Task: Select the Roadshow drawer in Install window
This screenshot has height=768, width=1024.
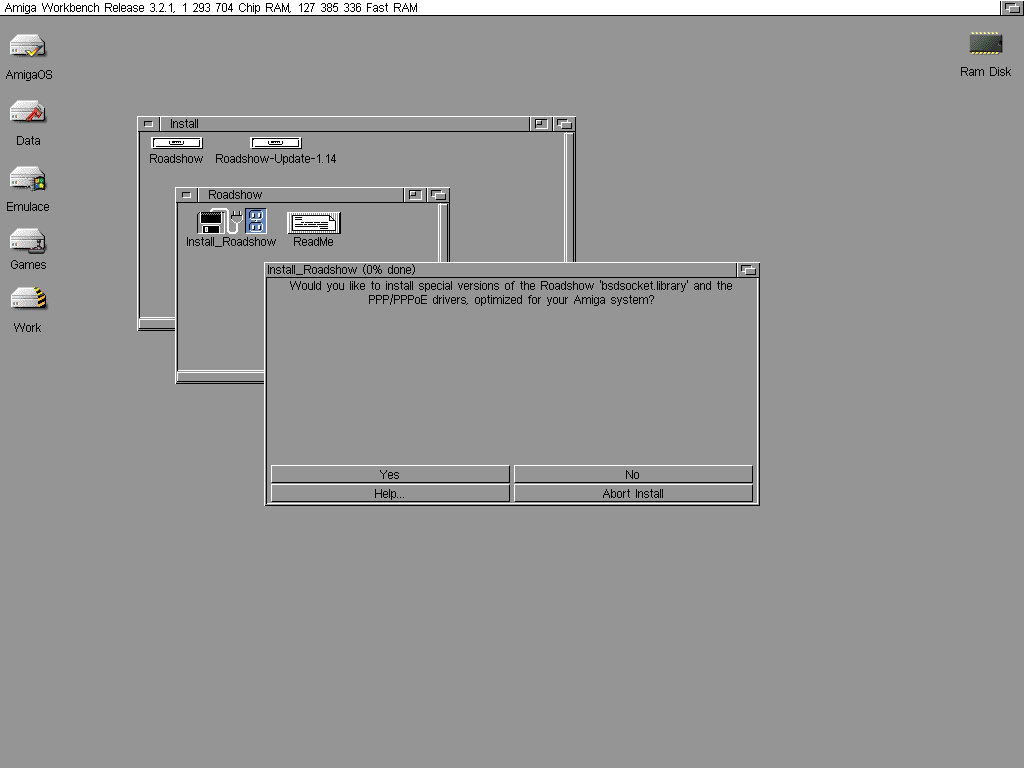Action: (176, 143)
